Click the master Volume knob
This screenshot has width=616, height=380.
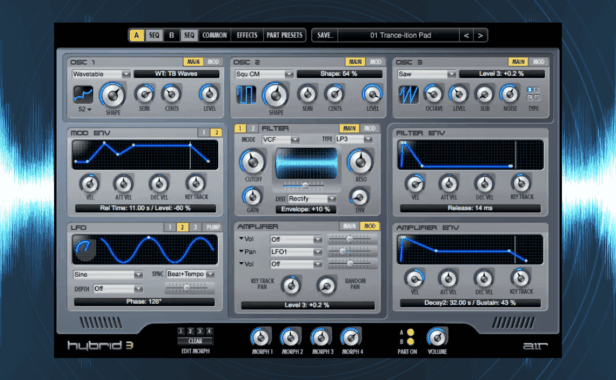coord(437,337)
